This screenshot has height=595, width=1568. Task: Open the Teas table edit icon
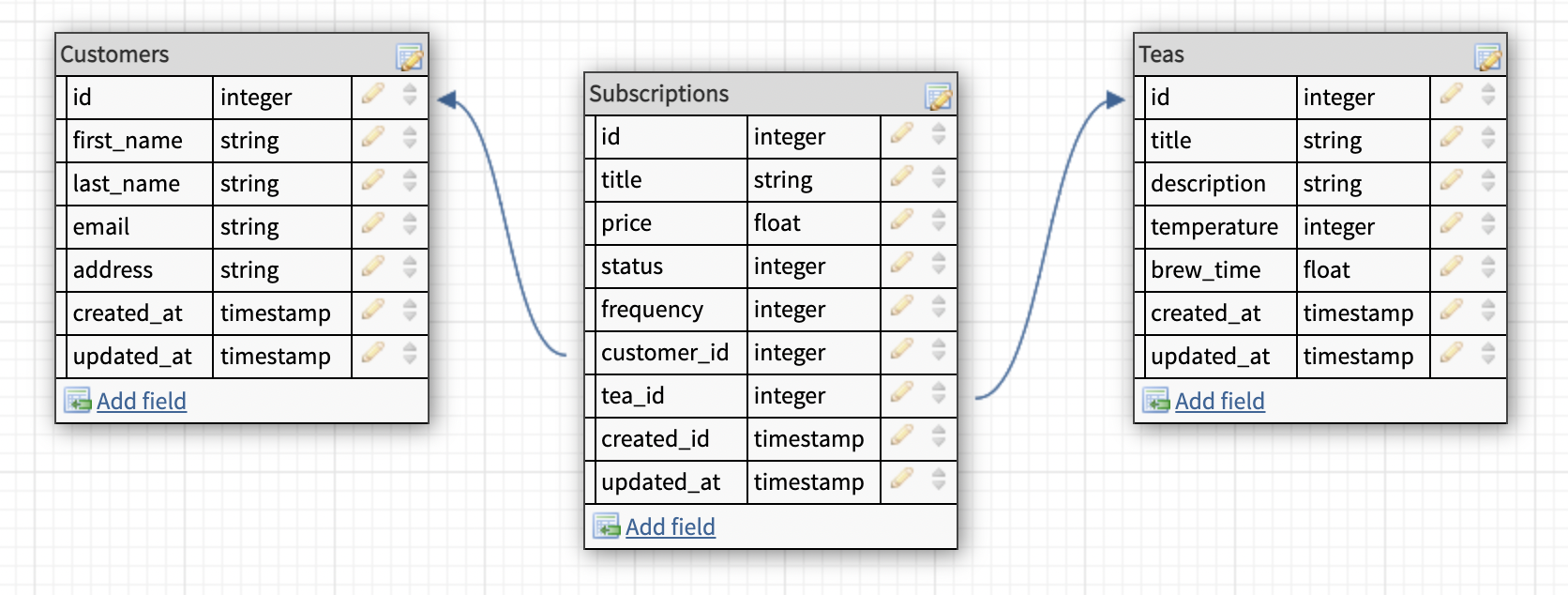click(x=1488, y=58)
